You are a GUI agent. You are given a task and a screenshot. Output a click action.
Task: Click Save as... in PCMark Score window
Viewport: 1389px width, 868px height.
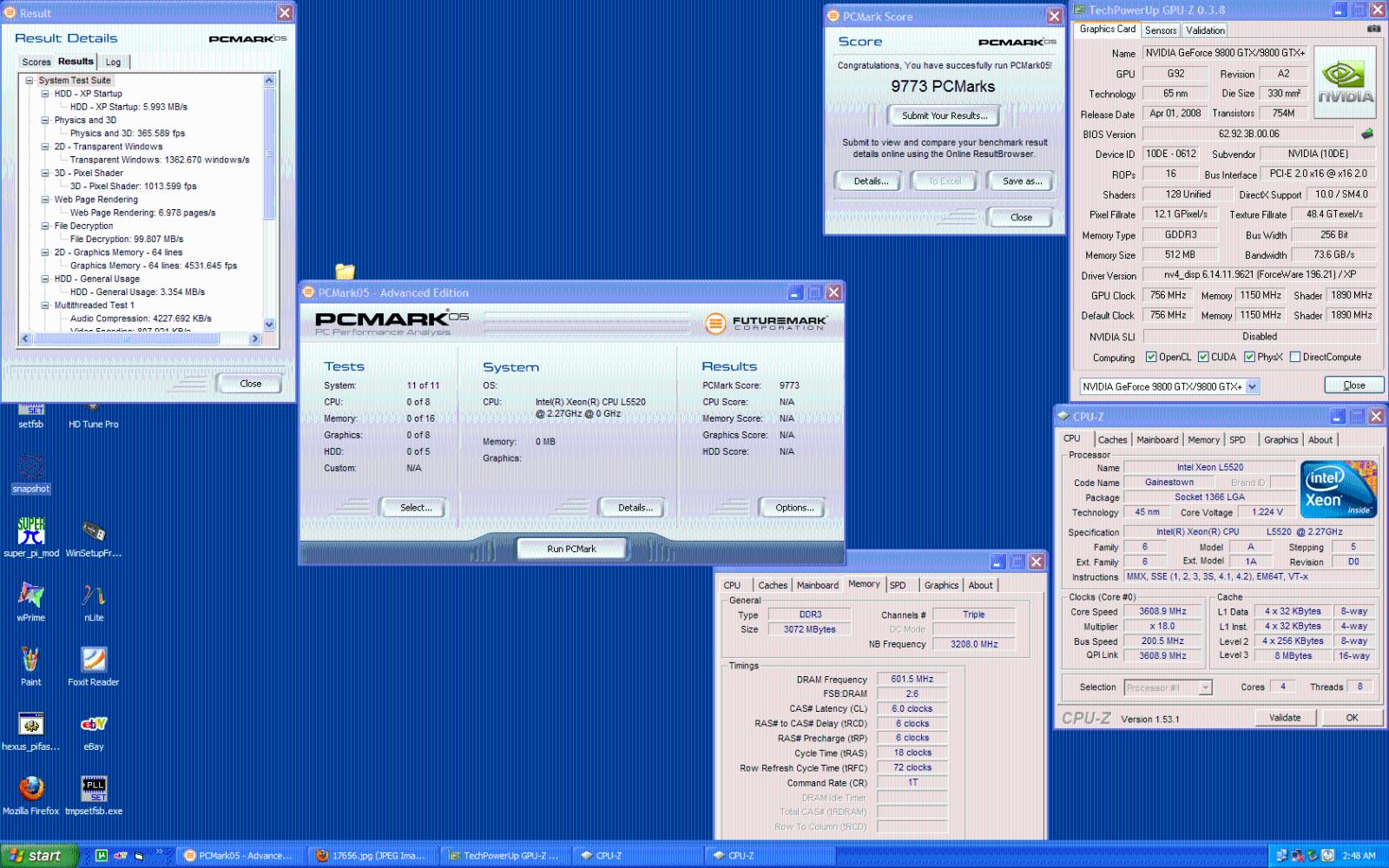[1021, 181]
